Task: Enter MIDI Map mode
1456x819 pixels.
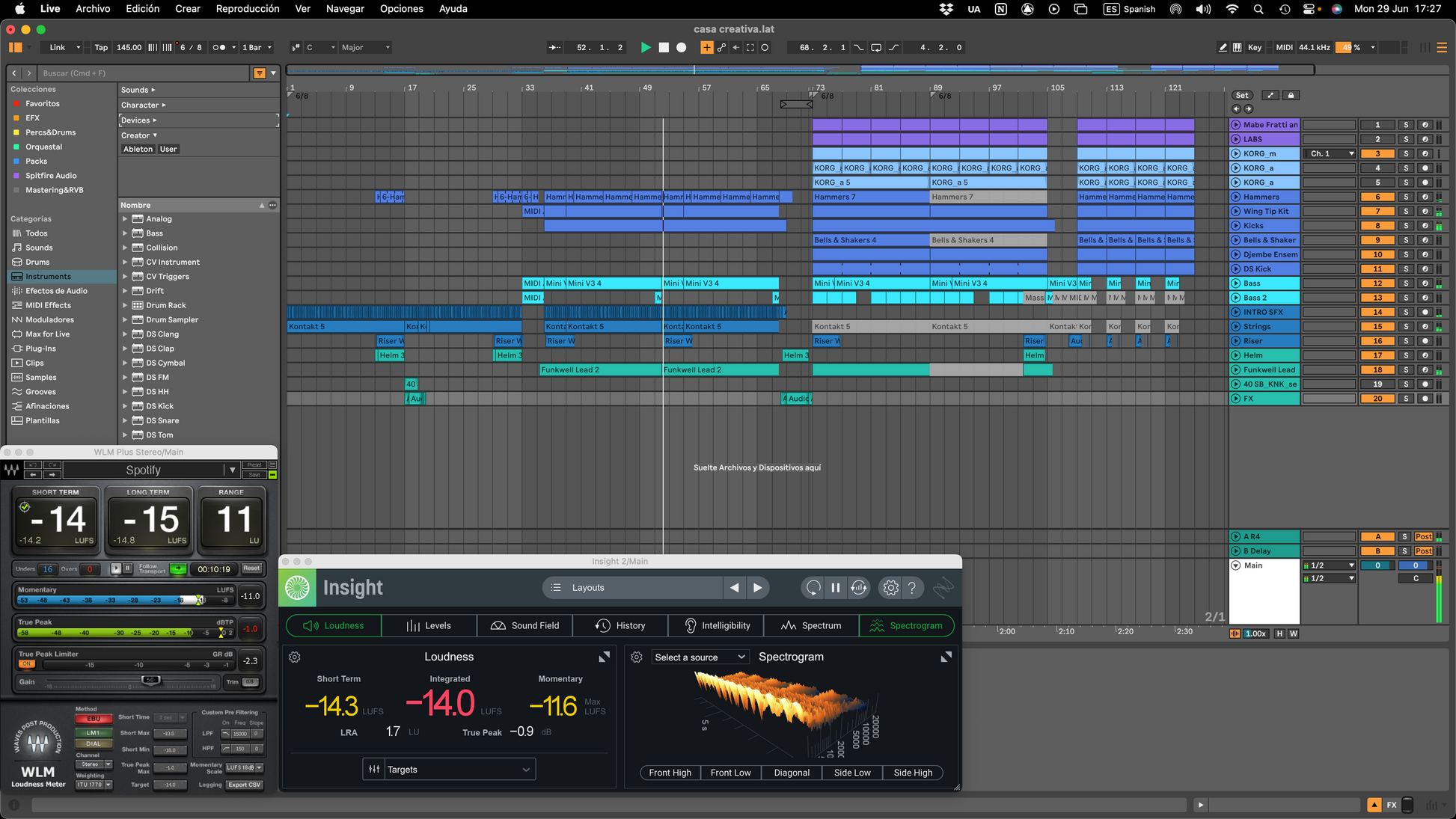Action: (x=1284, y=47)
